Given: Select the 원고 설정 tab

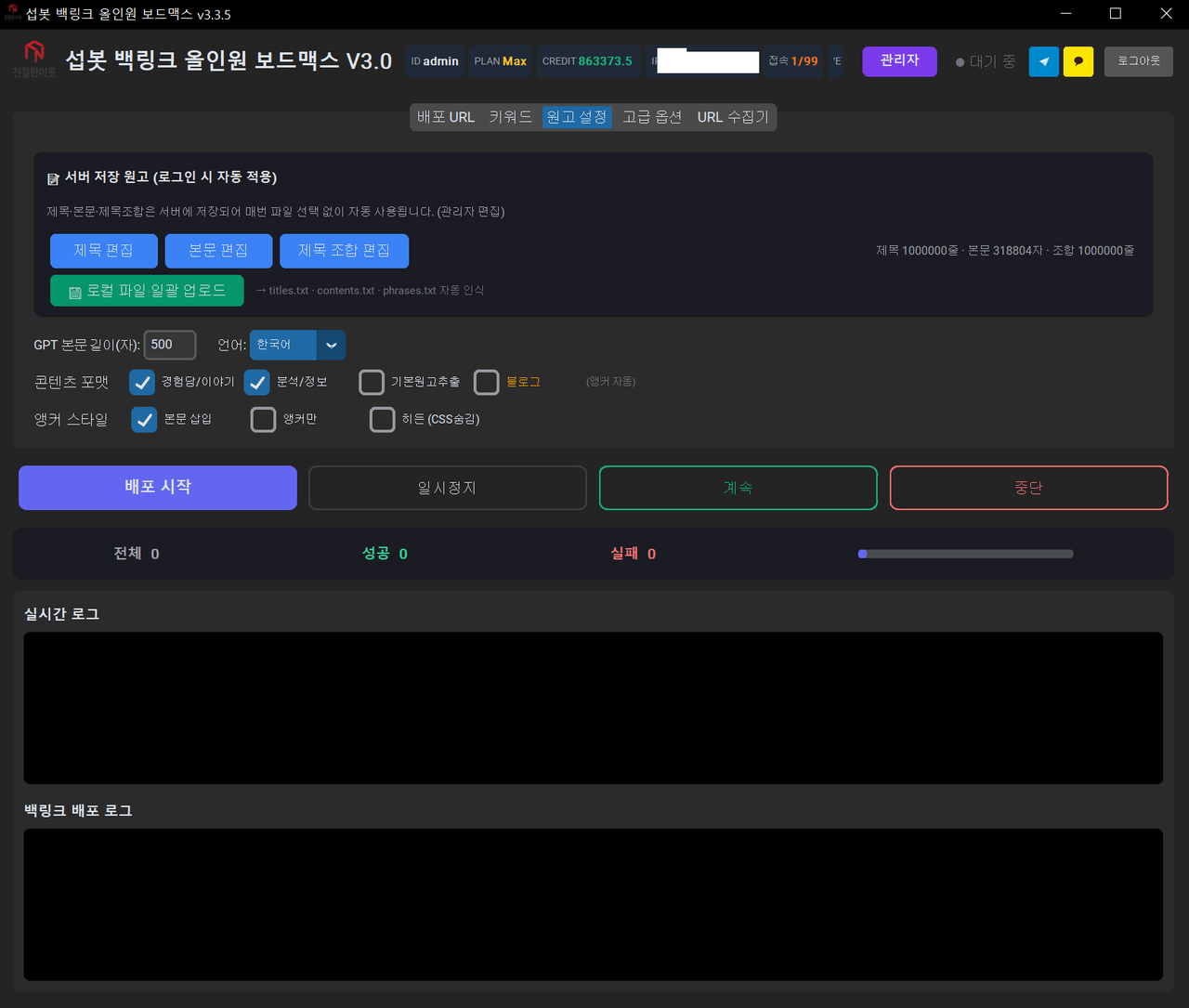Looking at the screenshot, I should tap(577, 117).
